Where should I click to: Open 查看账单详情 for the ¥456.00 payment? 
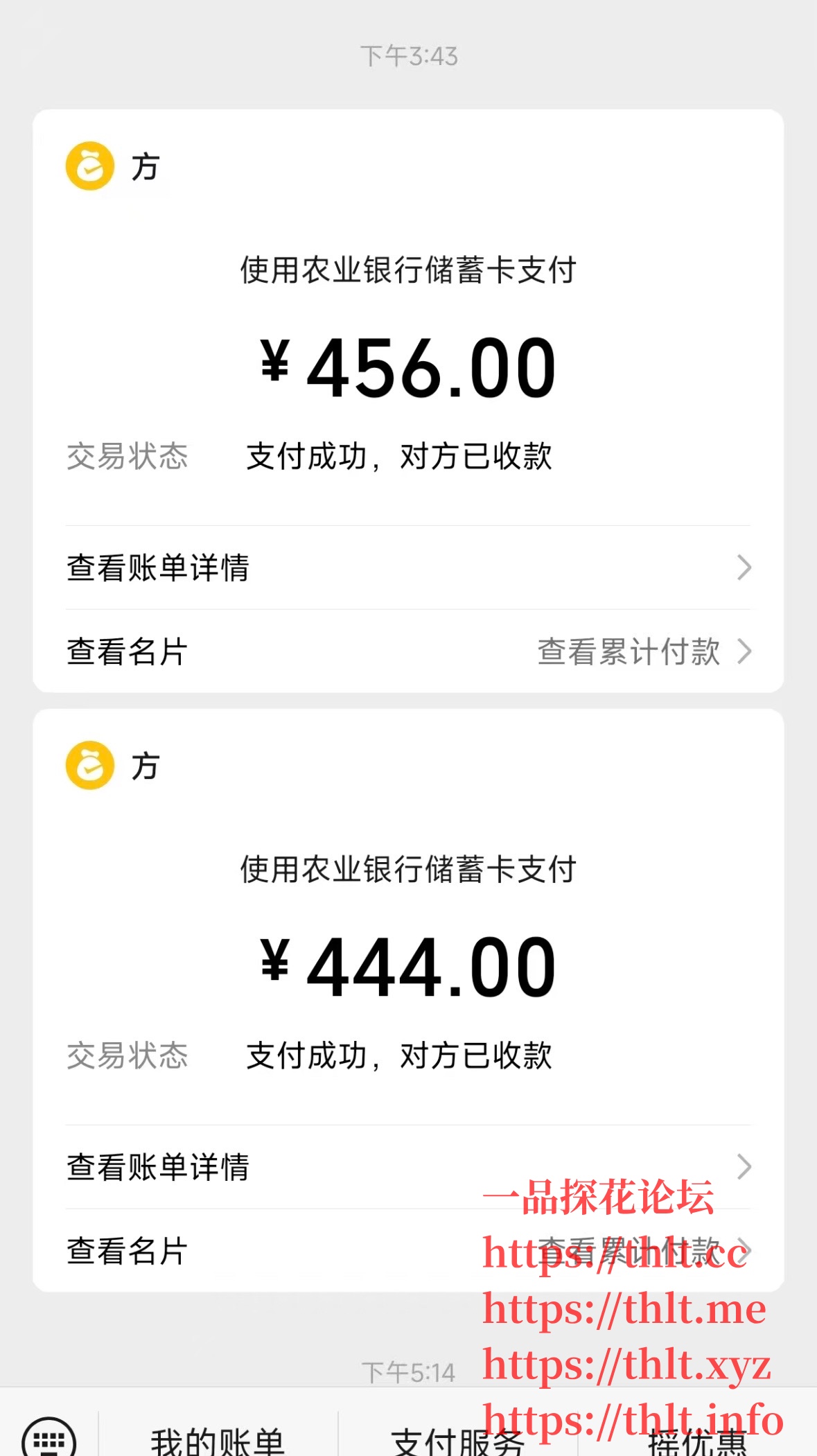(158, 568)
